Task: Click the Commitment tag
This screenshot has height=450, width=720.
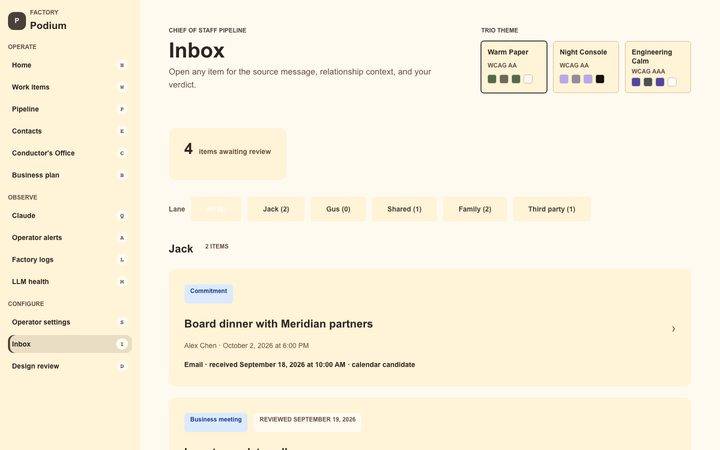Action: [x=208, y=292]
